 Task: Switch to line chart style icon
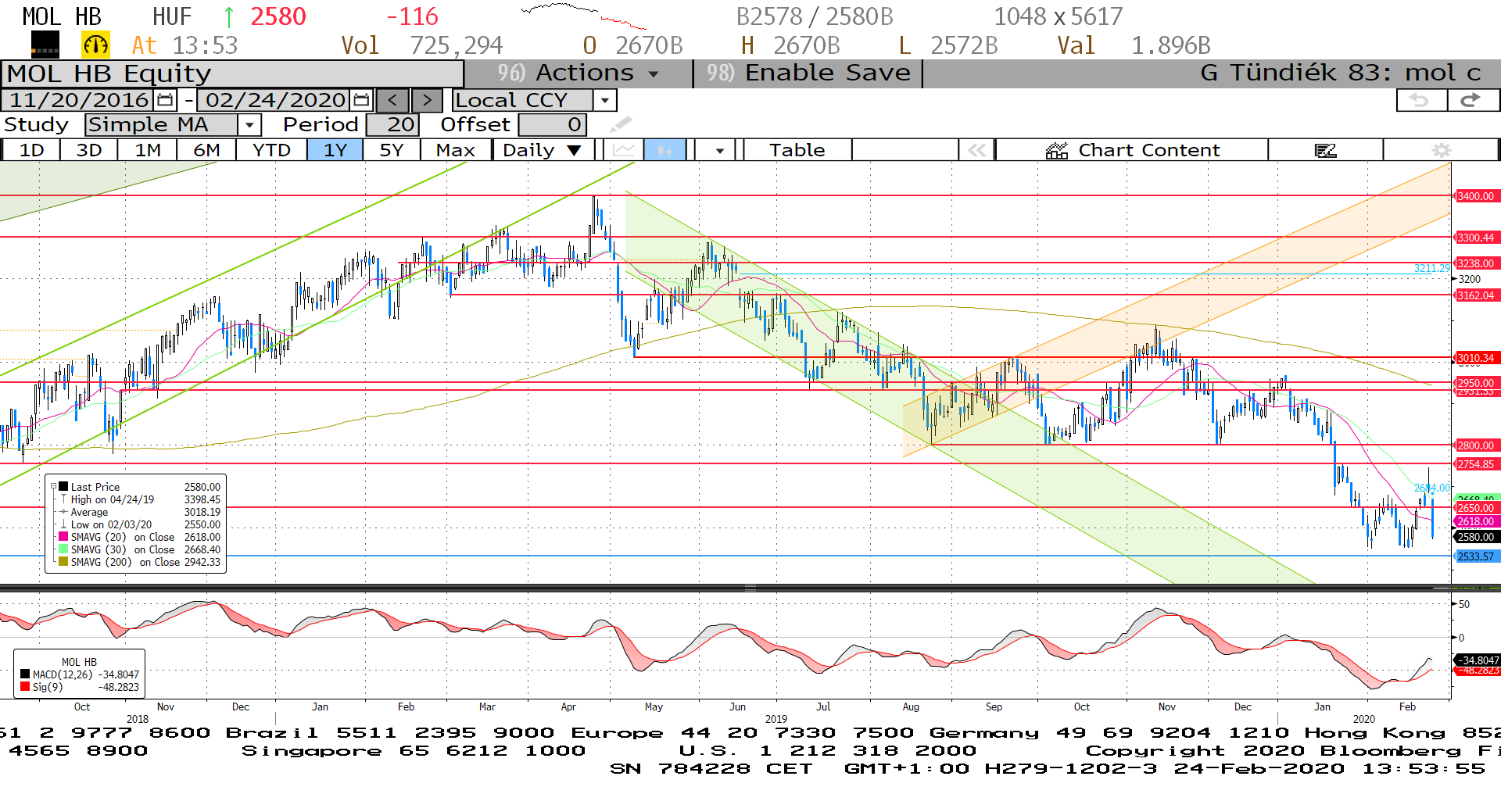(x=623, y=150)
